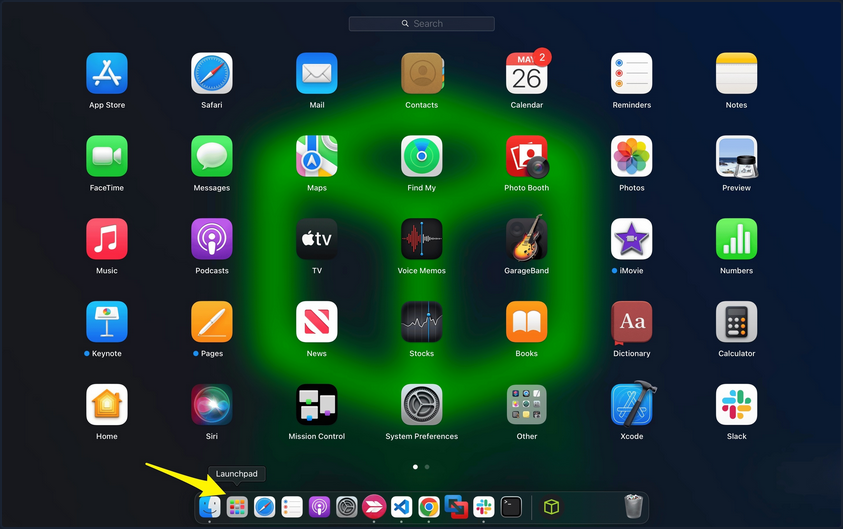Select the first Launchpad page dot
This screenshot has width=843, height=529.
pos(415,467)
